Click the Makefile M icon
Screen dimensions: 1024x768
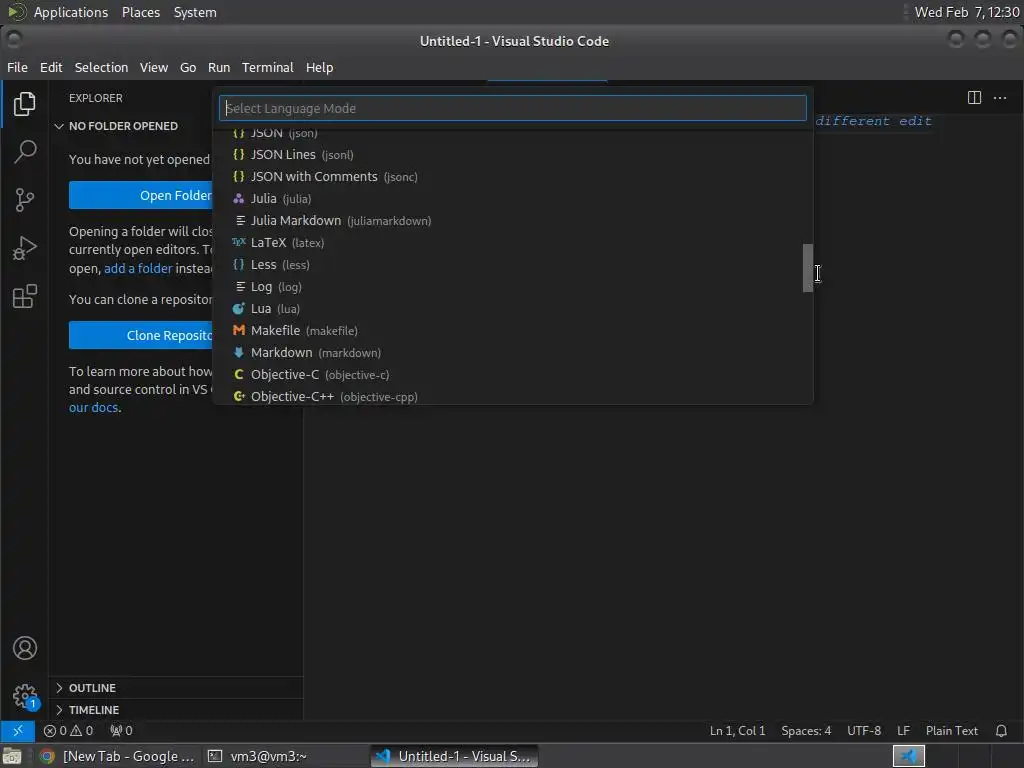(238, 330)
